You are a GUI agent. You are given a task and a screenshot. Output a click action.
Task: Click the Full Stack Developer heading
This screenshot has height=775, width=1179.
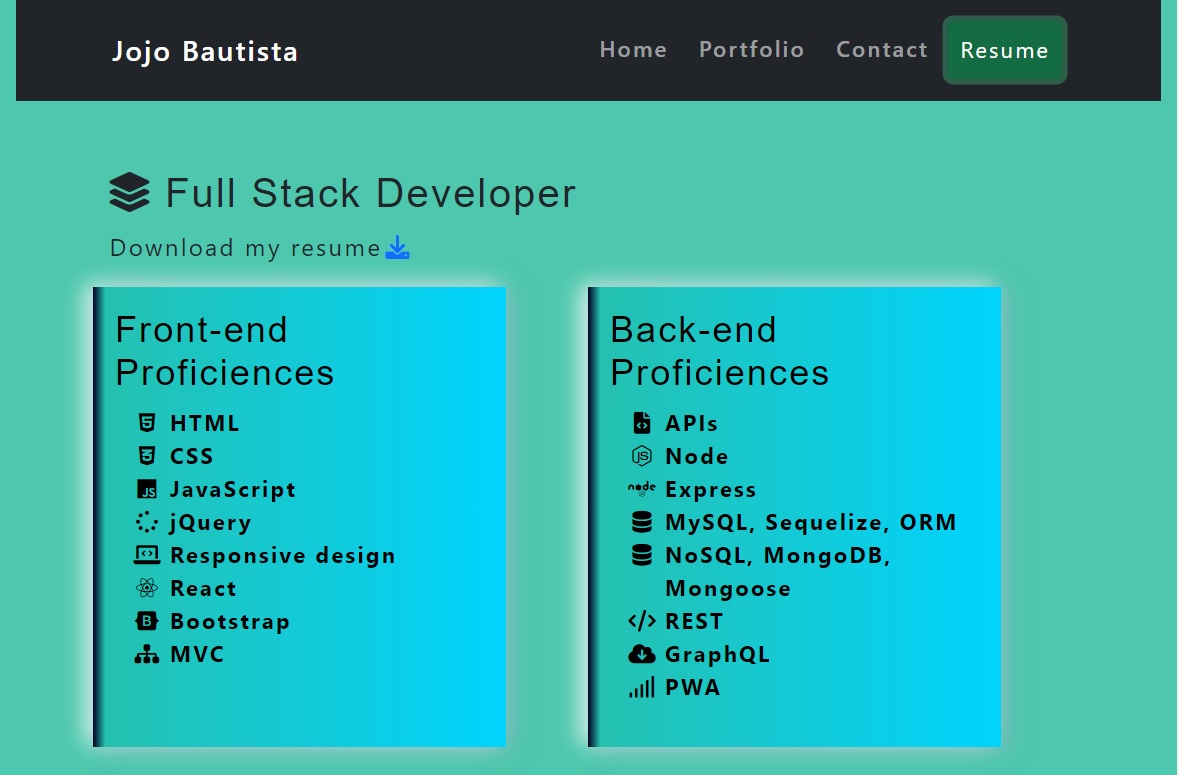pos(370,193)
